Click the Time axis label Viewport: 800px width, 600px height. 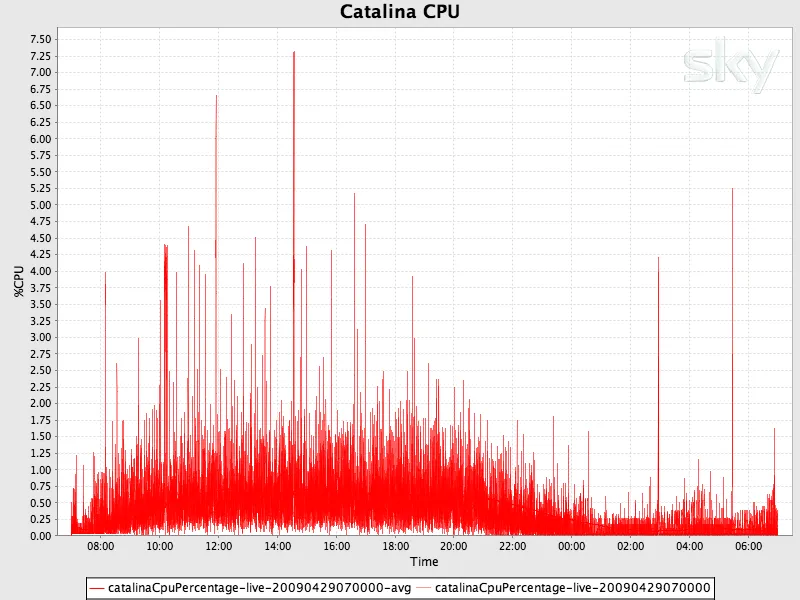tap(424, 562)
